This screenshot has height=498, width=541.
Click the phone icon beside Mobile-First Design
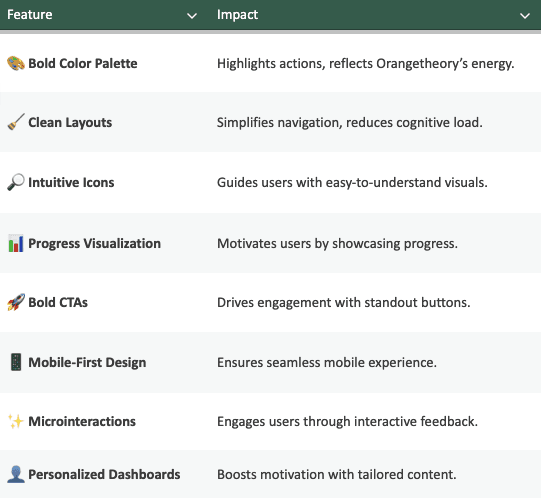point(16,362)
